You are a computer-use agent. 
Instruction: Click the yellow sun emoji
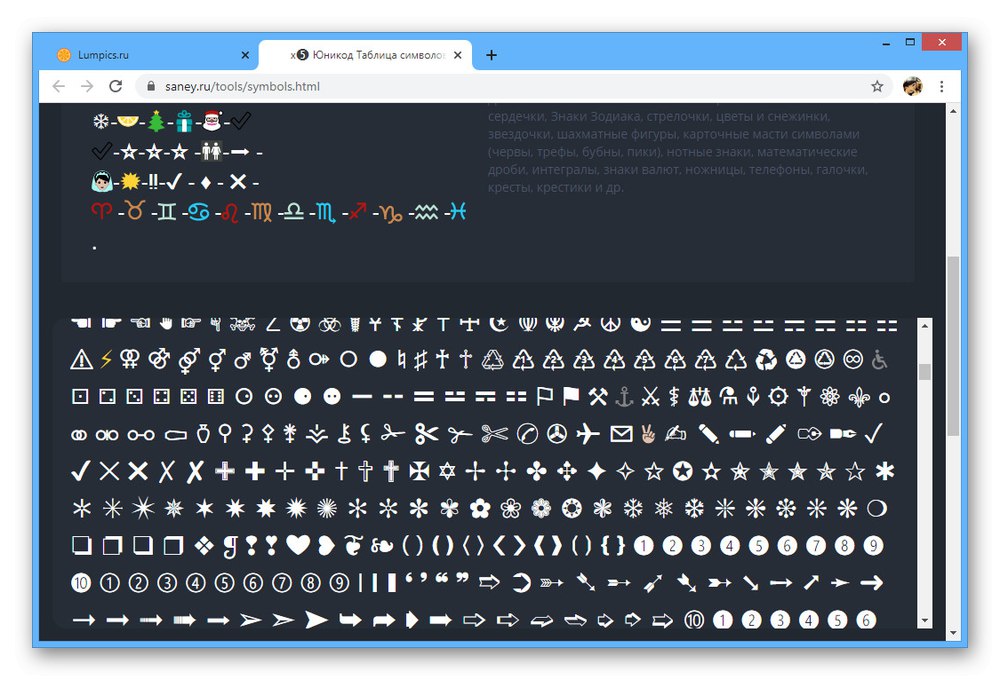pos(130,182)
